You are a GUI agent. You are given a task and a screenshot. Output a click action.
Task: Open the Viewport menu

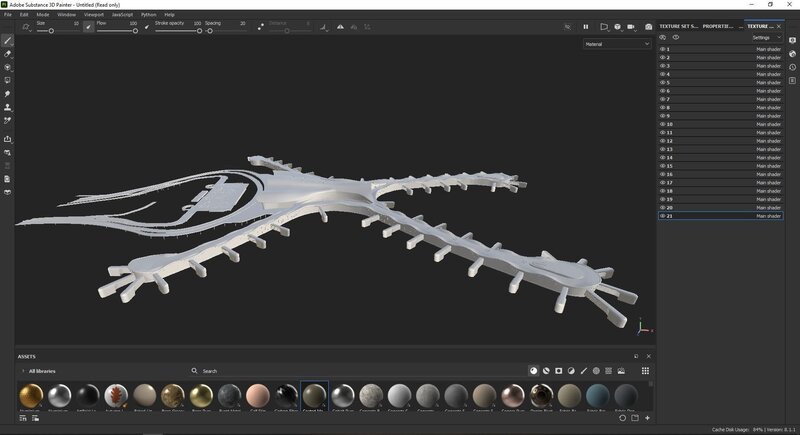coord(94,15)
